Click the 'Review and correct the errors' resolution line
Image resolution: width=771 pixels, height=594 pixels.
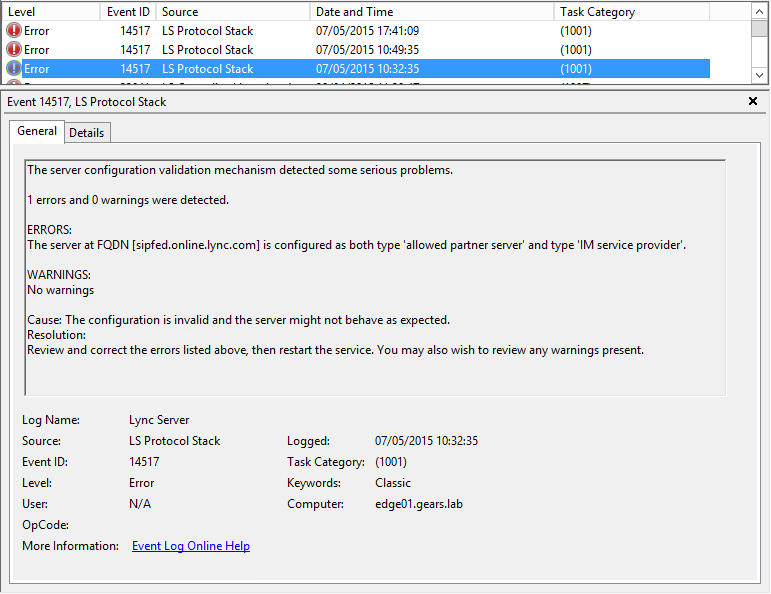tap(335, 350)
